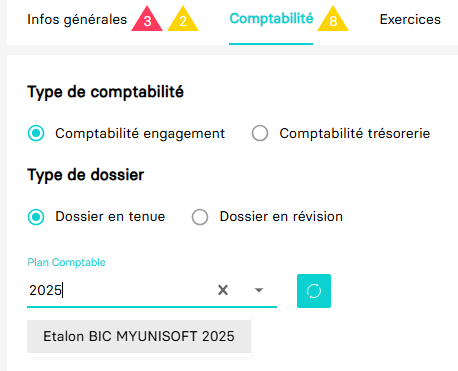Select the Comptabilité engagement radio circle

(36, 133)
